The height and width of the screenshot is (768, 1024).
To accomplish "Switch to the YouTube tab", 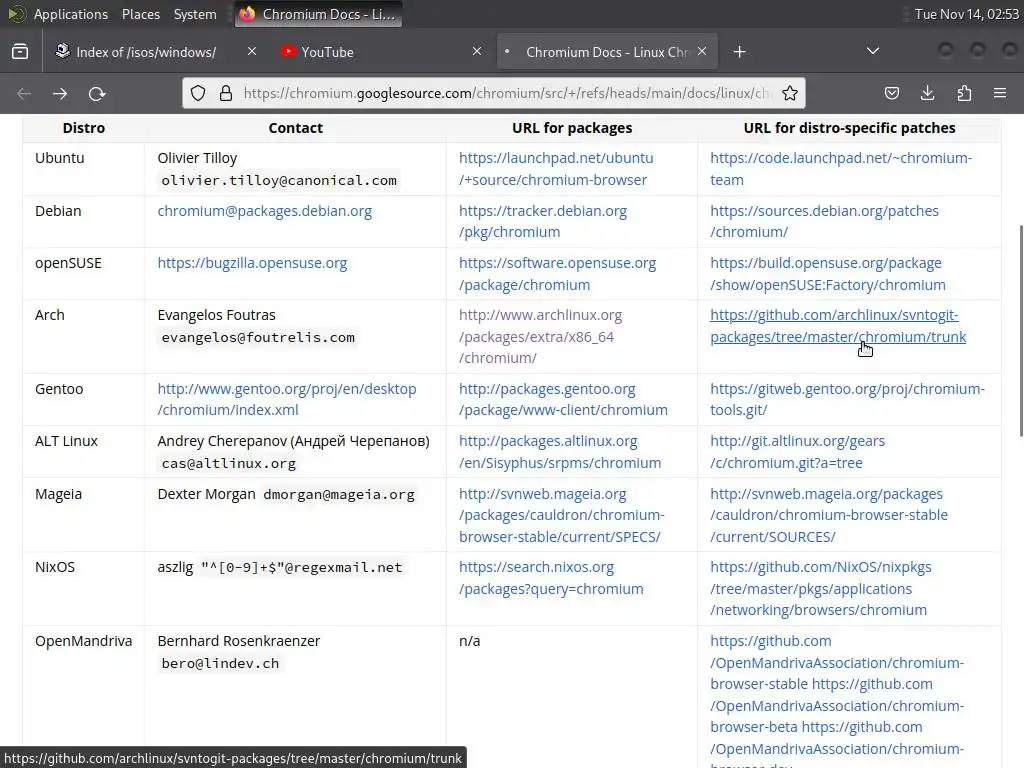I will click(382, 52).
